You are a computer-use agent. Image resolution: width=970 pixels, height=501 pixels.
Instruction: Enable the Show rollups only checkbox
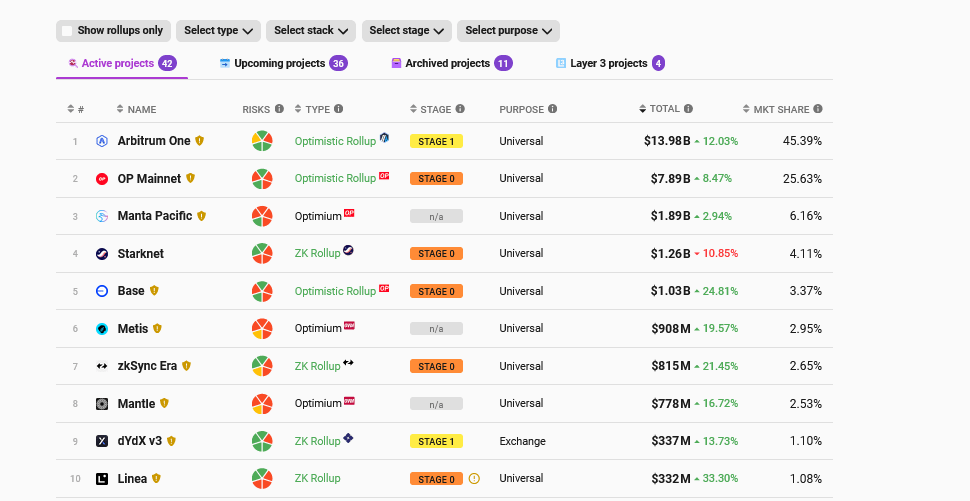[x=67, y=31]
